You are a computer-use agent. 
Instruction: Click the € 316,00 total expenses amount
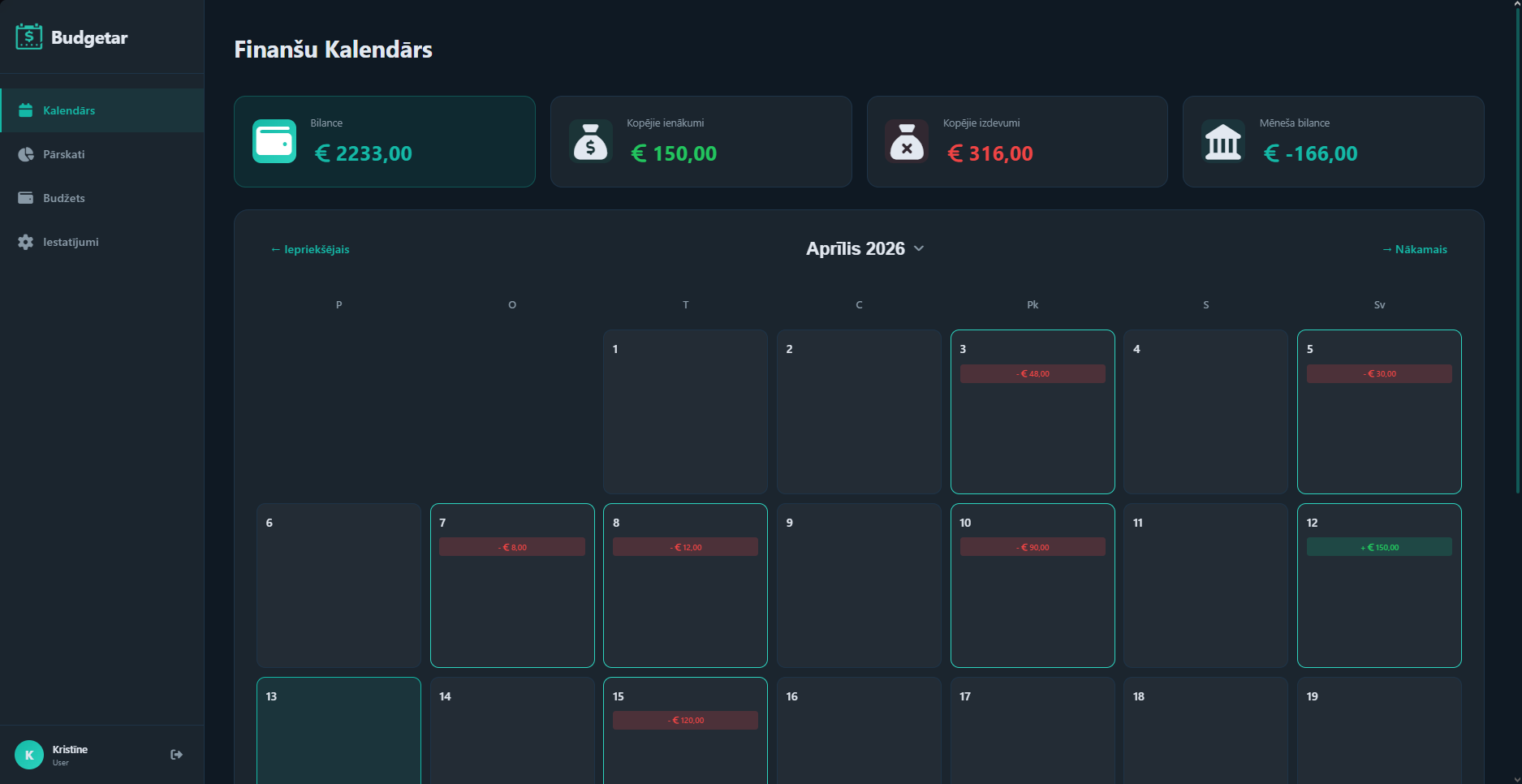point(990,153)
